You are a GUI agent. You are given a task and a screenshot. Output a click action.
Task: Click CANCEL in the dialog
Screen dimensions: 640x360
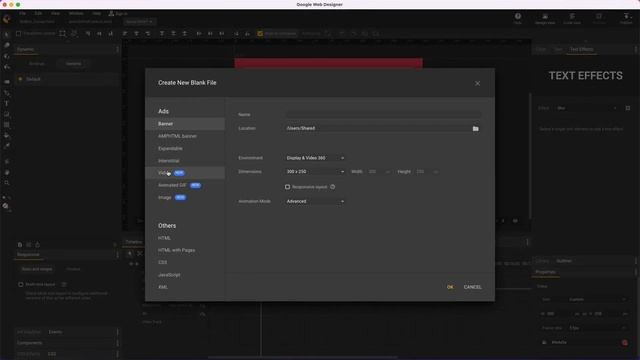(472, 287)
